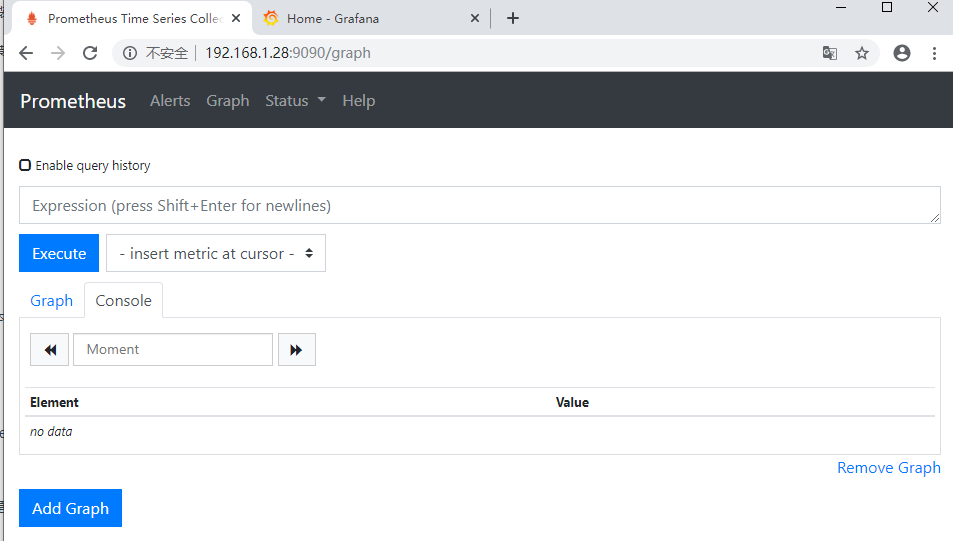Focus the Expression input box
Screen dimensions: 953x541
(x=480, y=205)
